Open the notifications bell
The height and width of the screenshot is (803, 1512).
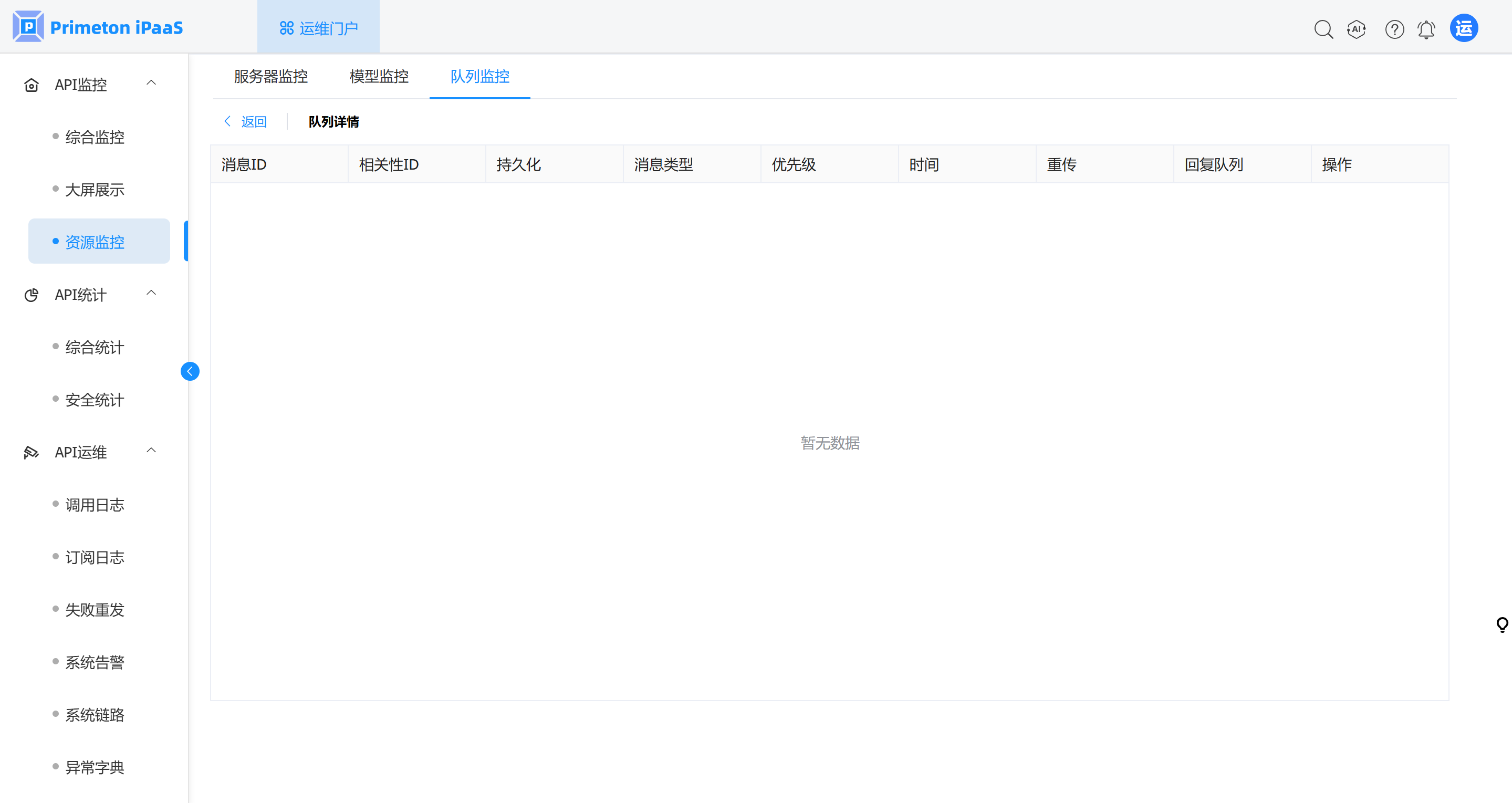click(1426, 29)
